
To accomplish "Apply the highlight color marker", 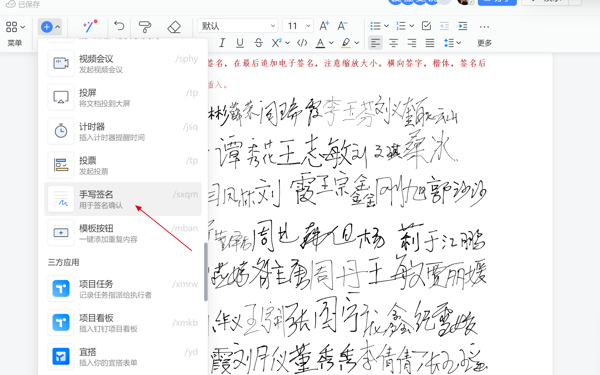I will click(346, 43).
